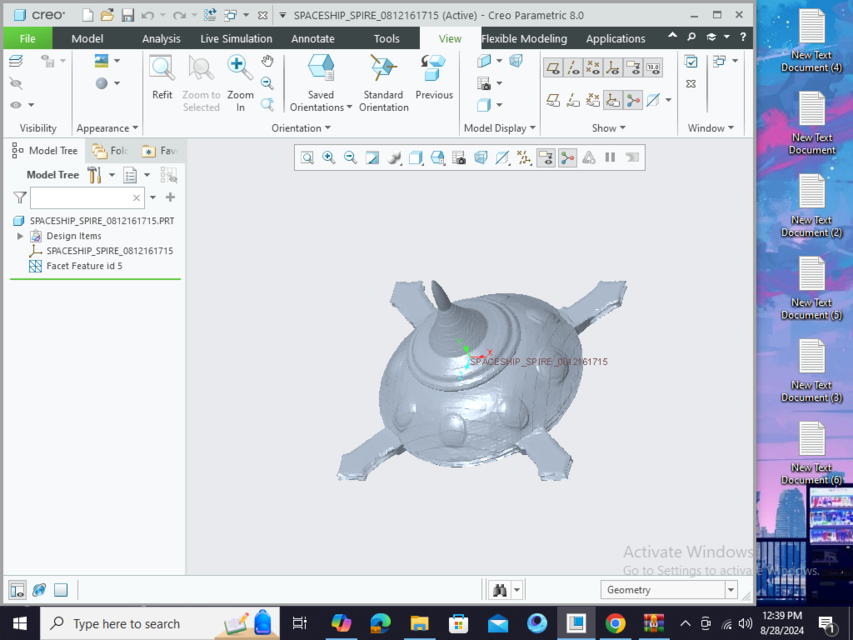Click the Save icon in Quick Access toolbar
The height and width of the screenshot is (640, 853).
[127, 15]
